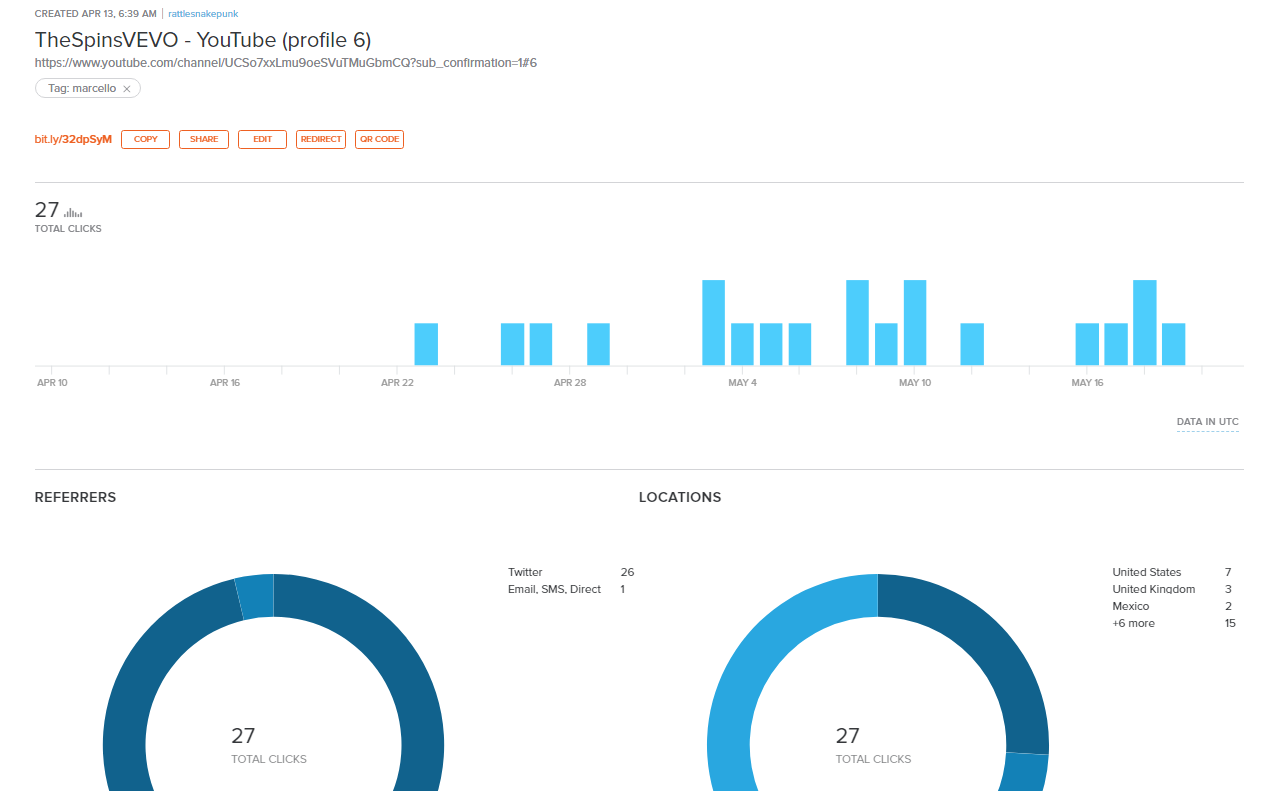Select the 'Tag: marcello' chip label

(82, 89)
